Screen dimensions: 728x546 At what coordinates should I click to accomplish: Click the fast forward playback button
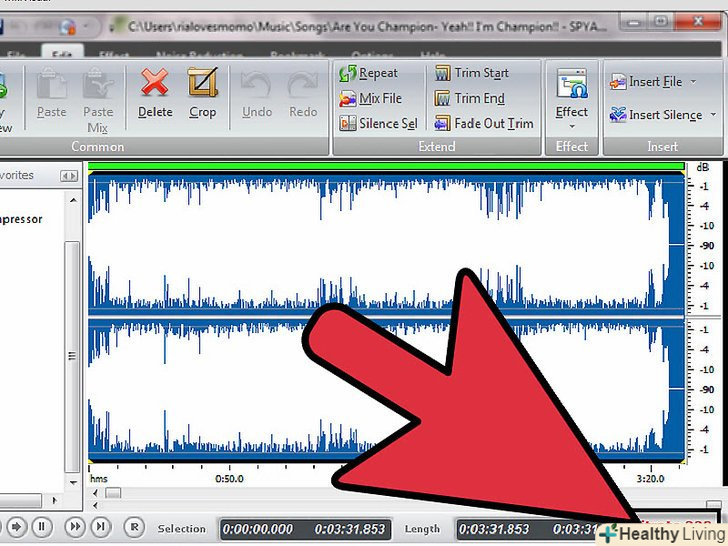tap(74, 526)
